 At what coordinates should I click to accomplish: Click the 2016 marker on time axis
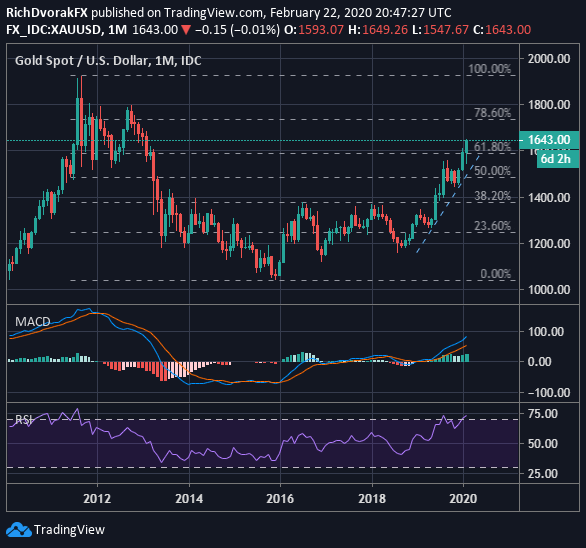[280, 499]
